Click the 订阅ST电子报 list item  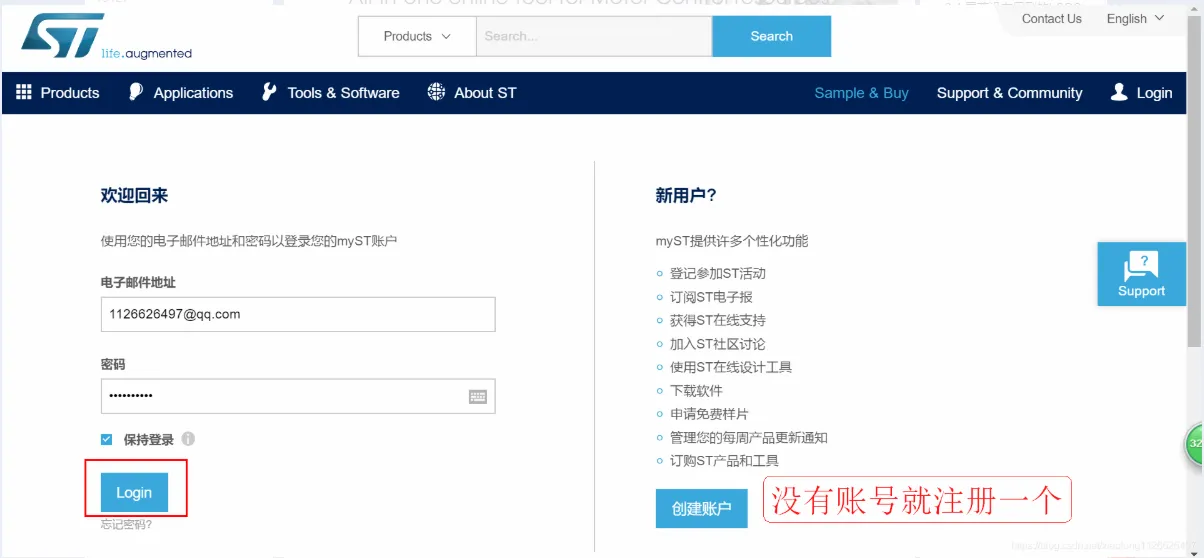pyautogui.click(x=711, y=297)
